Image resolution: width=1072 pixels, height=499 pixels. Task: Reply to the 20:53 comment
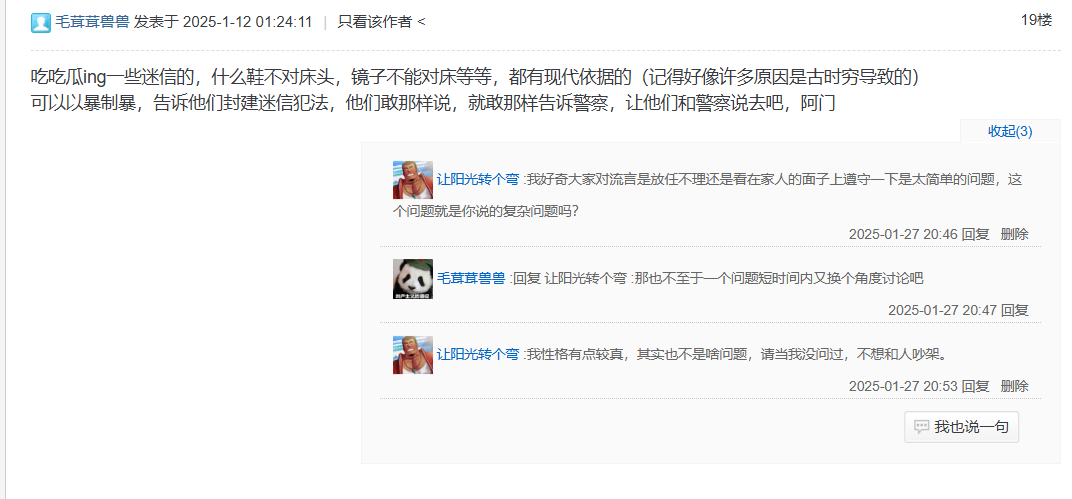click(976, 386)
